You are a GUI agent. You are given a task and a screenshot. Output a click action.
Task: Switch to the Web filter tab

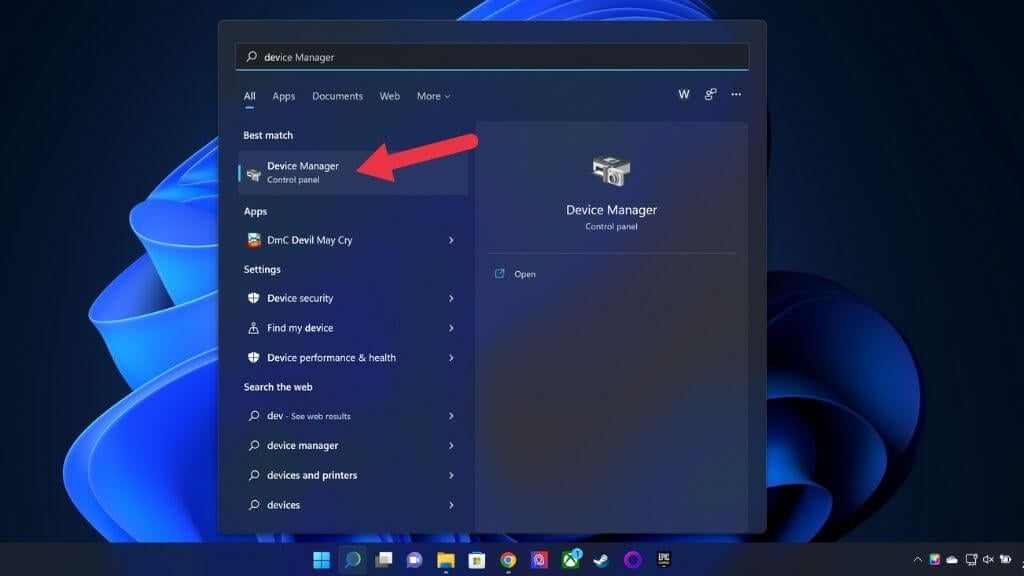(x=389, y=96)
